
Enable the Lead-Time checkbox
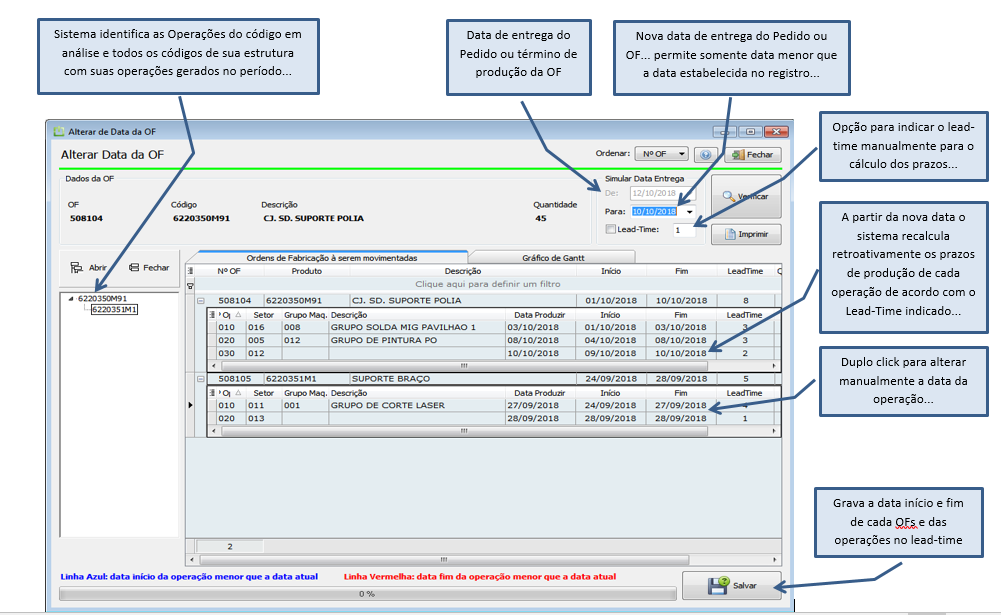611,230
